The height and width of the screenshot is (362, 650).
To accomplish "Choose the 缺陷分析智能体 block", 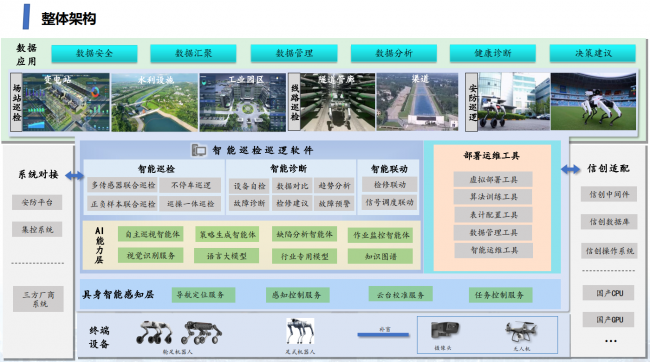I will pyautogui.click(x=304, y=234).
